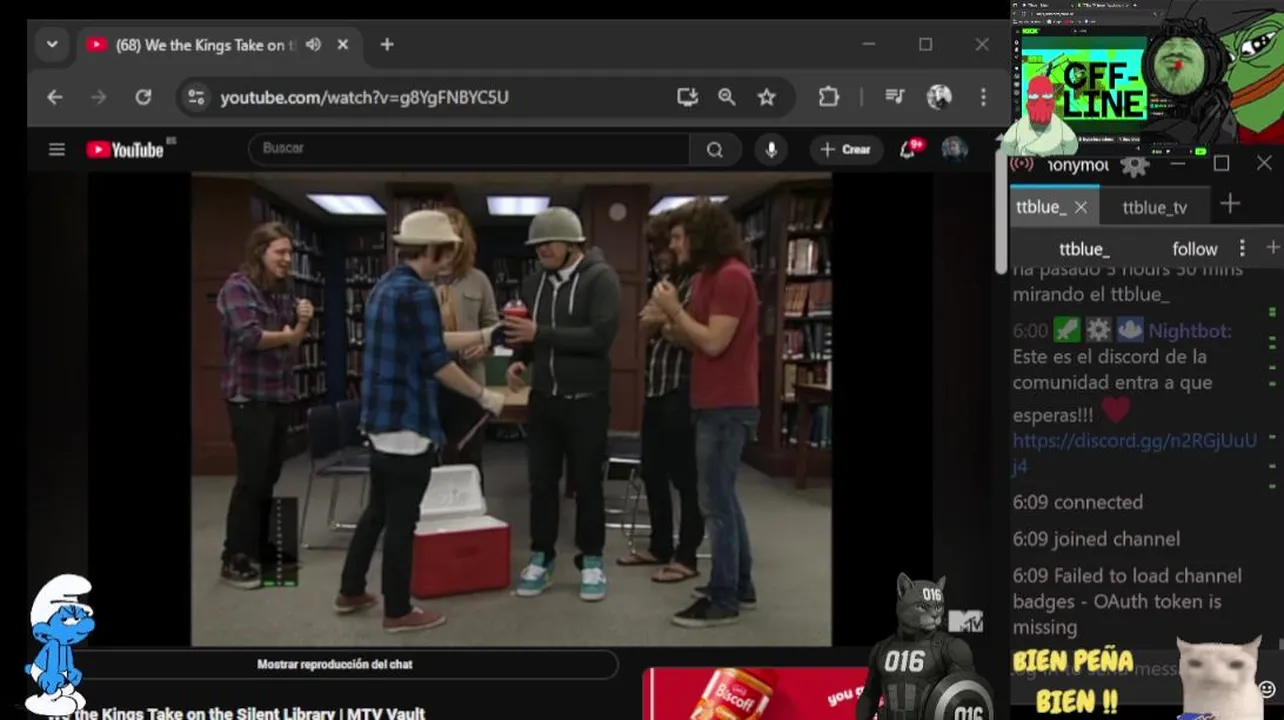Open a new Chrome tab
Screen dimensions: 1284x720
387,45
